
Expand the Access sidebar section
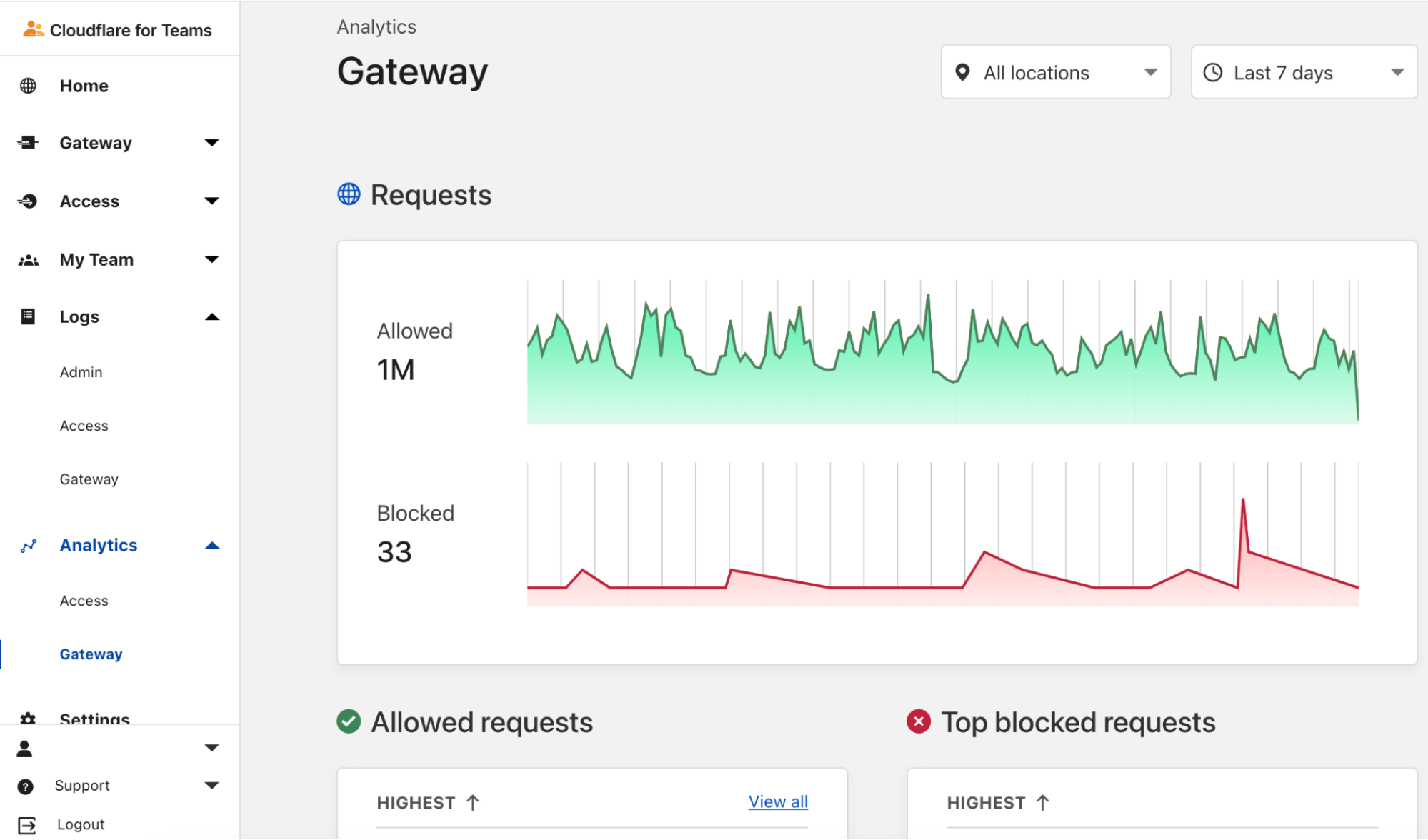coord(211,201)
